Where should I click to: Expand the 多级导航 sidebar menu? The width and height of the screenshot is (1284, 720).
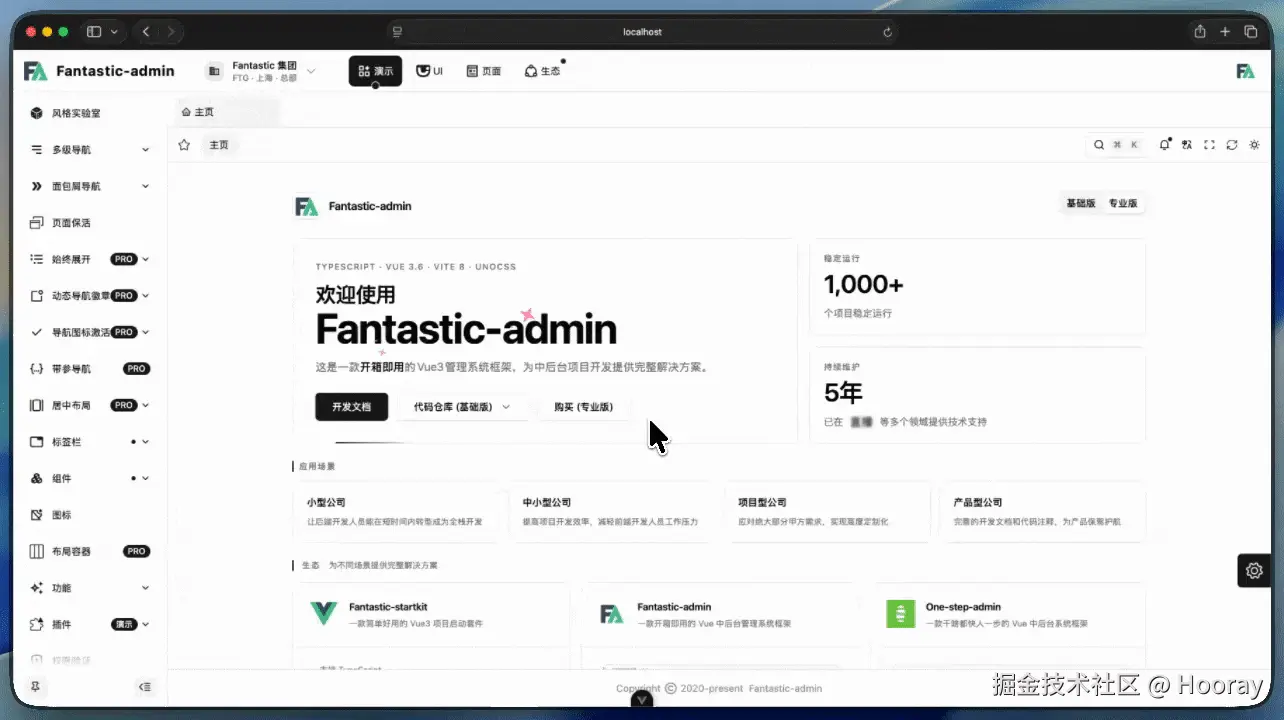point(88,150)
